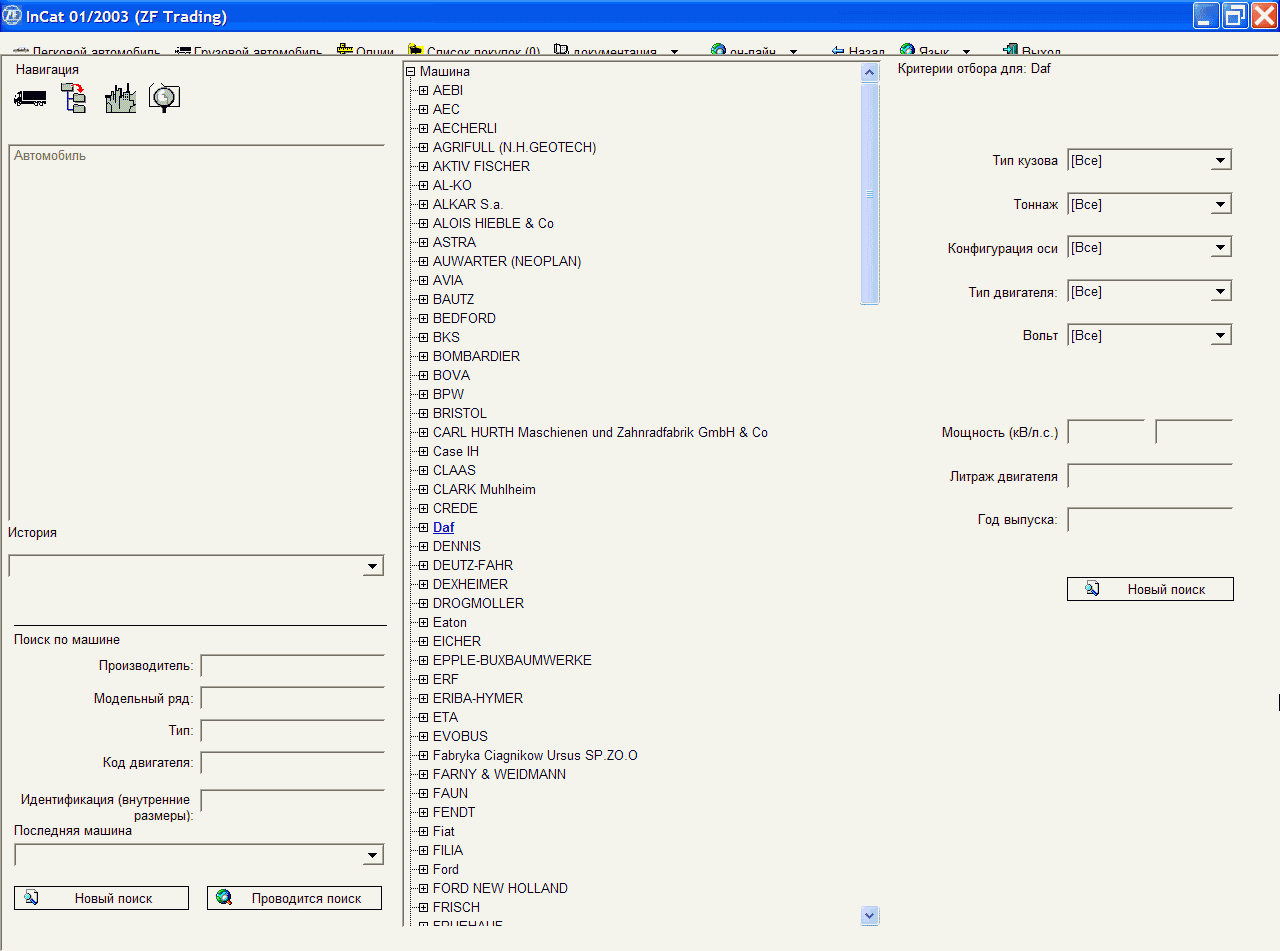Select Fabryka Ciagnikow Ursus SP.ZO.O entry
The width and height of the screenshot is (1280, 951).
click(535, 756)
